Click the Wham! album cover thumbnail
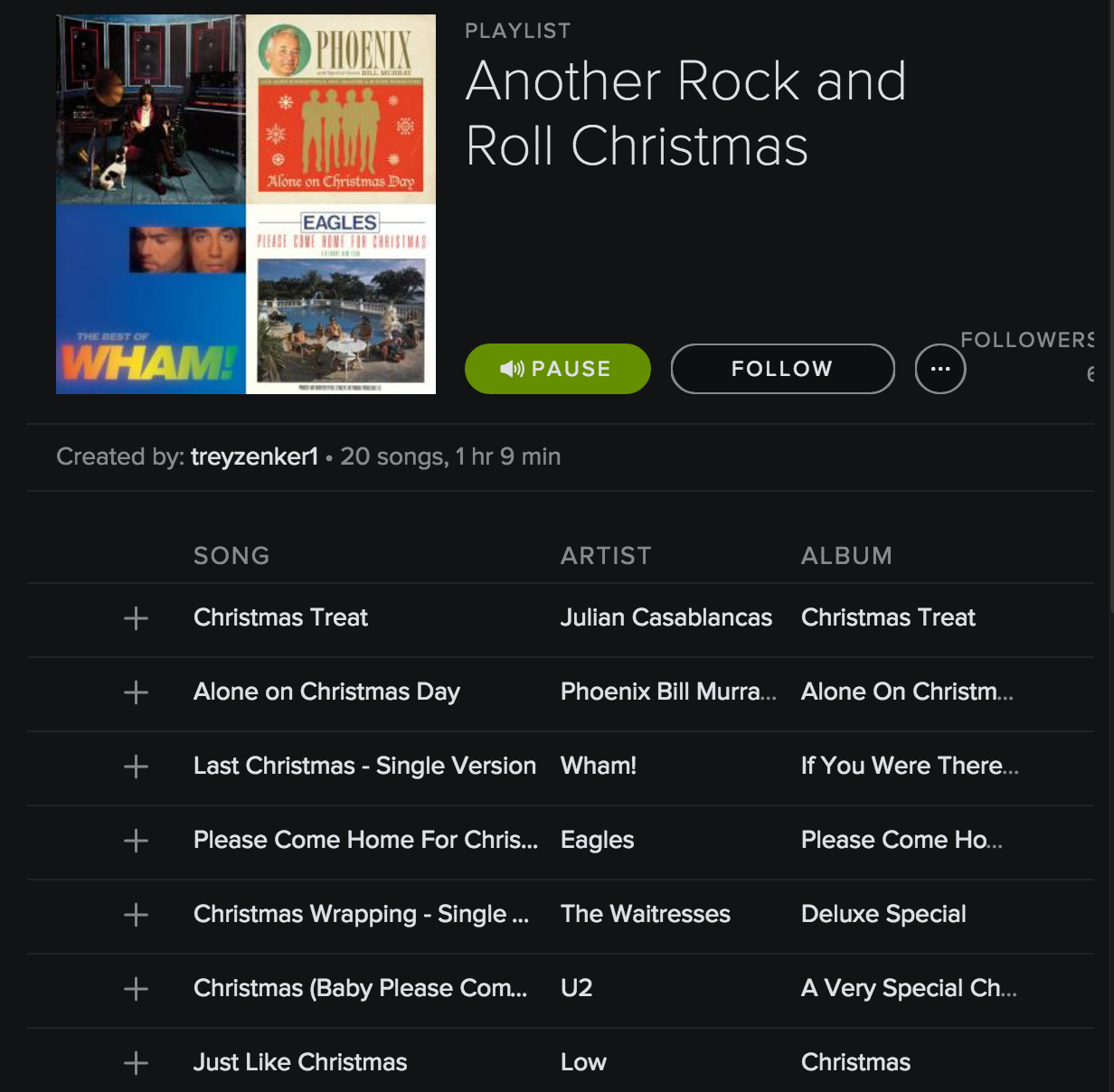The height and width of the screenshot is (1092, 1114). click(x=151, y=299)
